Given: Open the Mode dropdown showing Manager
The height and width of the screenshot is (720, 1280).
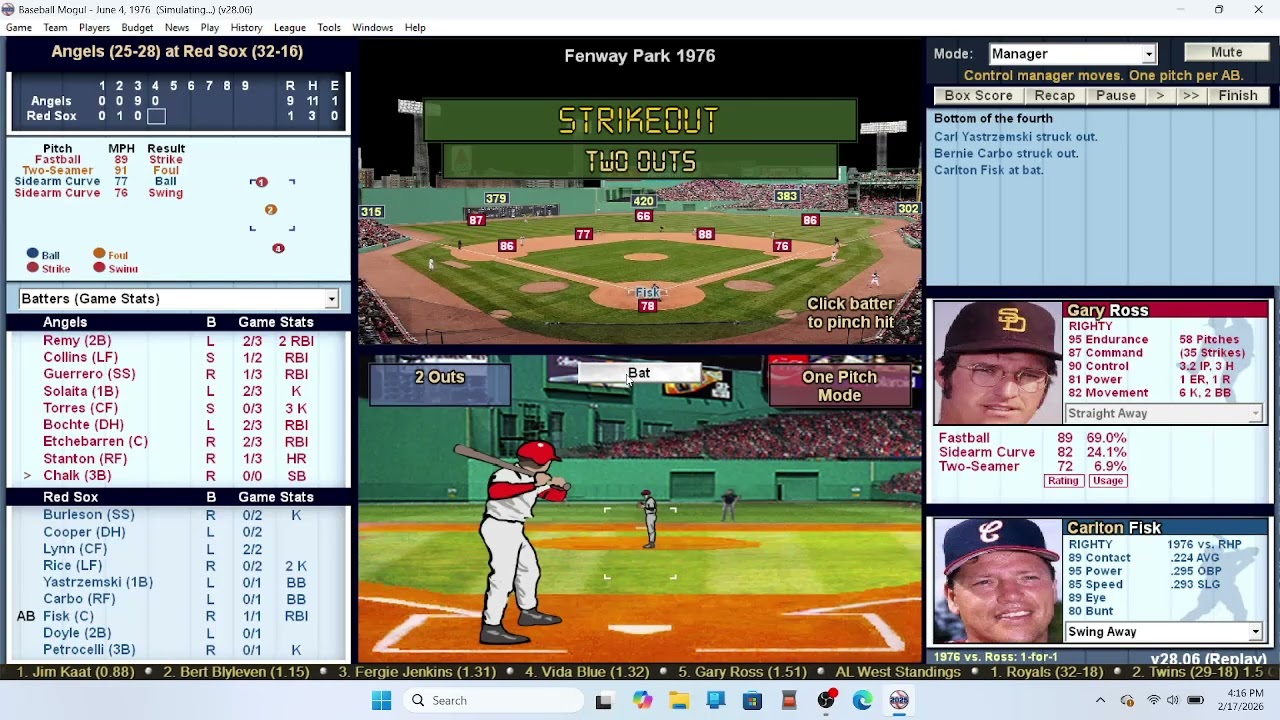Looking at the screenshot, I should (x=1072, y=54).
